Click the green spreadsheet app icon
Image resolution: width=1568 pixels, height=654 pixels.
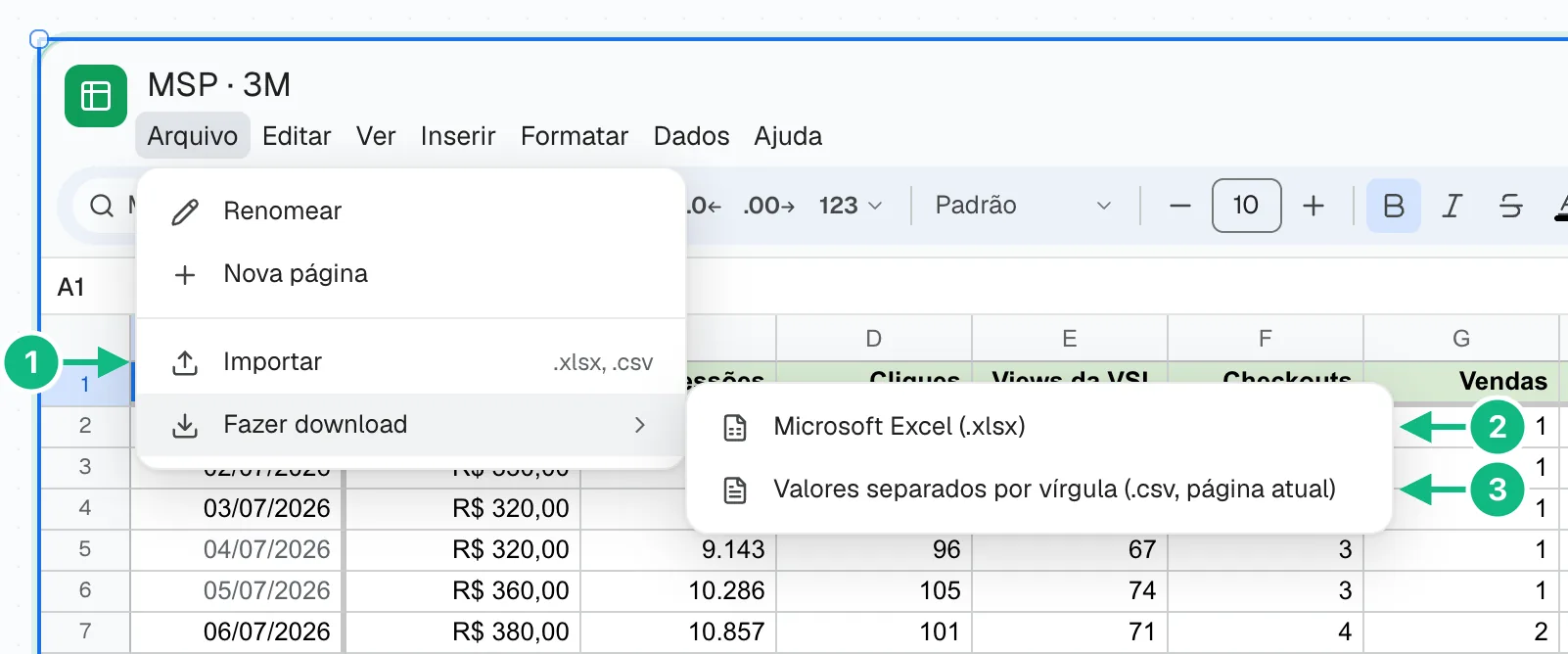tap(96, 96)
